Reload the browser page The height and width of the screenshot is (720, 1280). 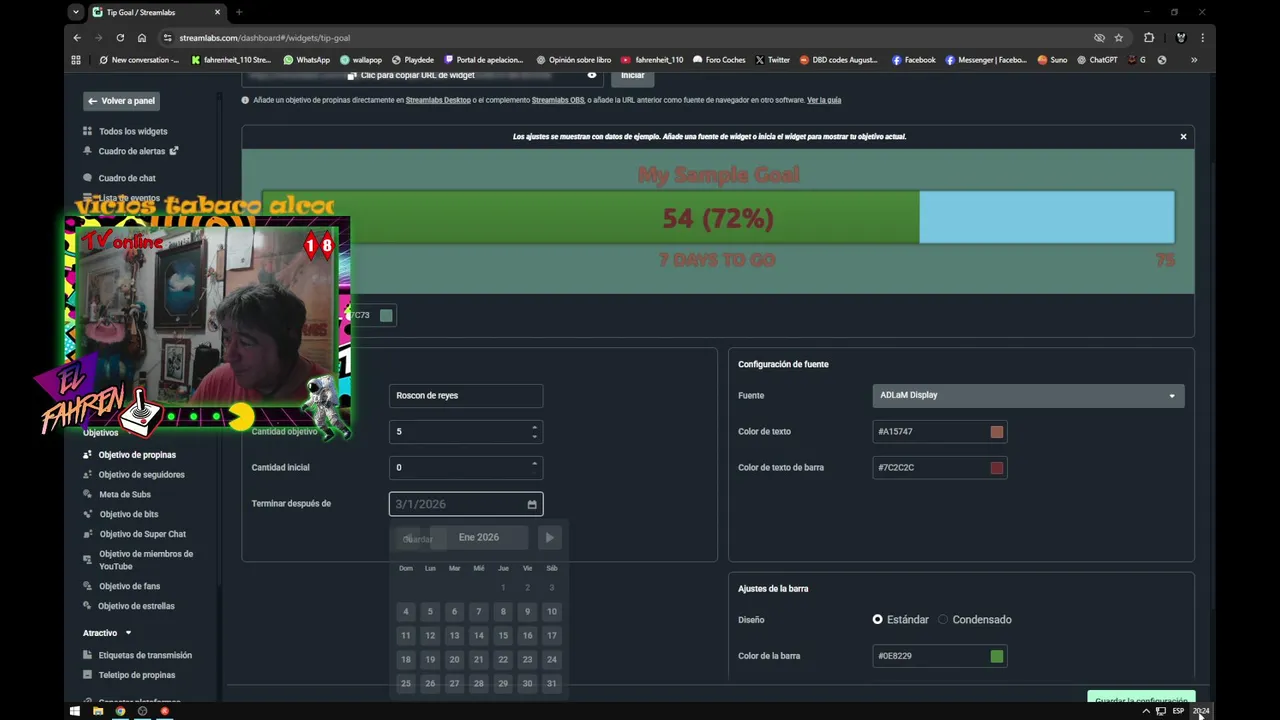tap(120, 38)
